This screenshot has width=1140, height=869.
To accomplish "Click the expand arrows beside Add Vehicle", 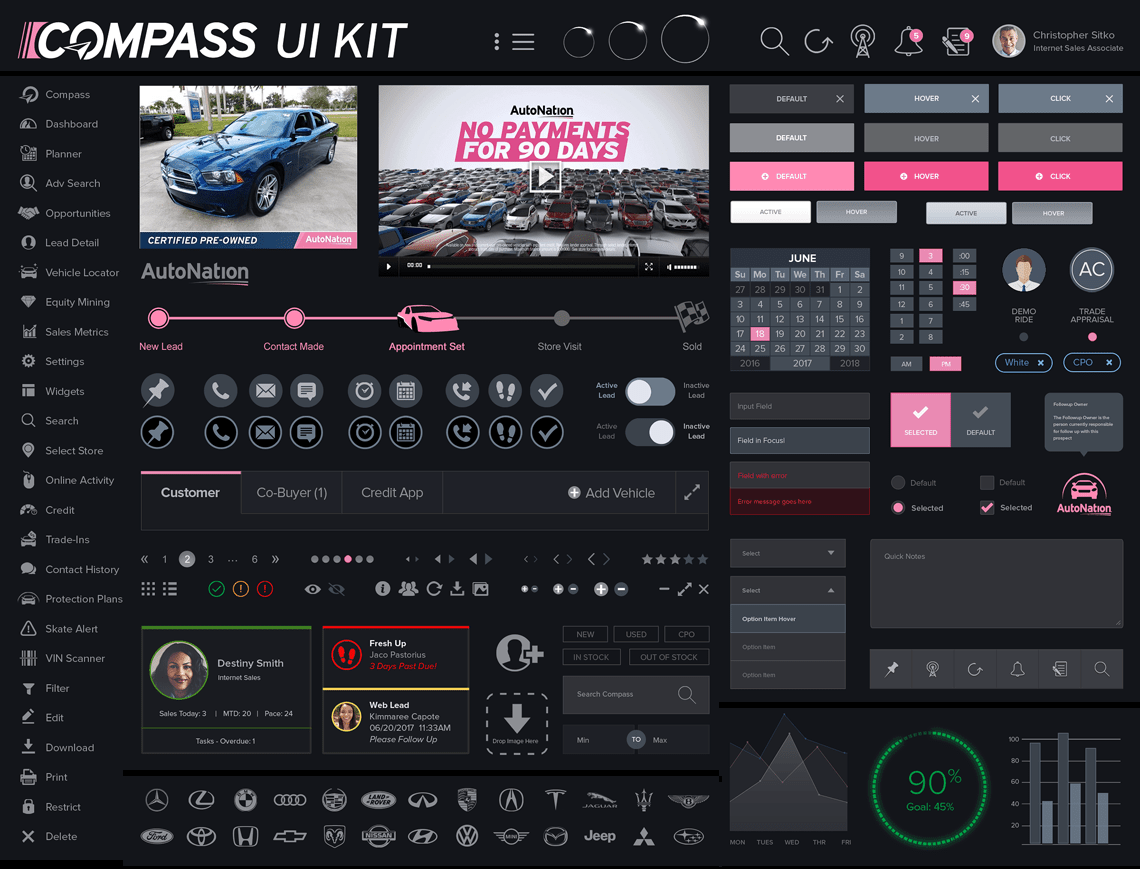I will click(691, 492).
